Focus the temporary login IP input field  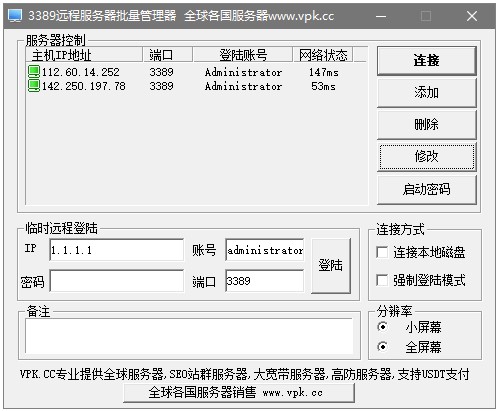[x=116, y=250]
